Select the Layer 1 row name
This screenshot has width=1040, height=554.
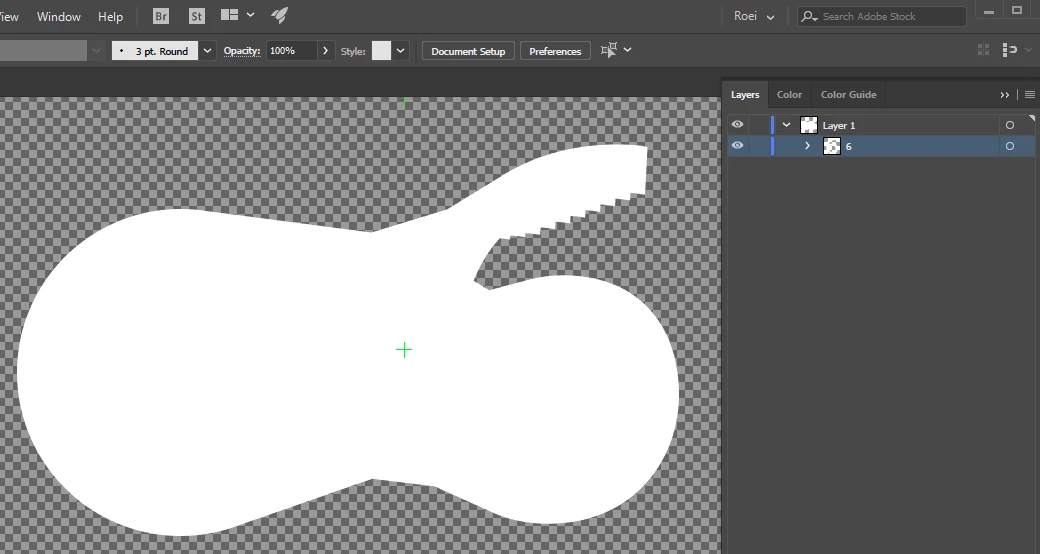tap(839, 125)
